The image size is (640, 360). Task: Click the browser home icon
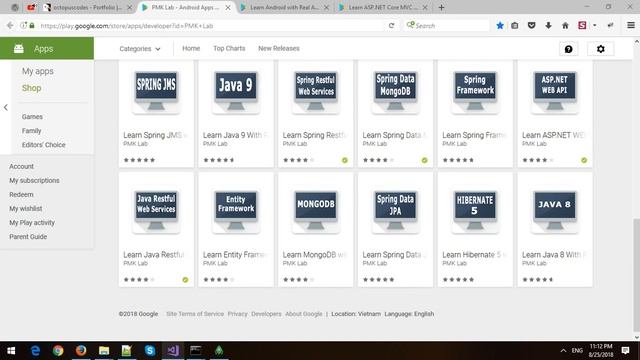565,26
